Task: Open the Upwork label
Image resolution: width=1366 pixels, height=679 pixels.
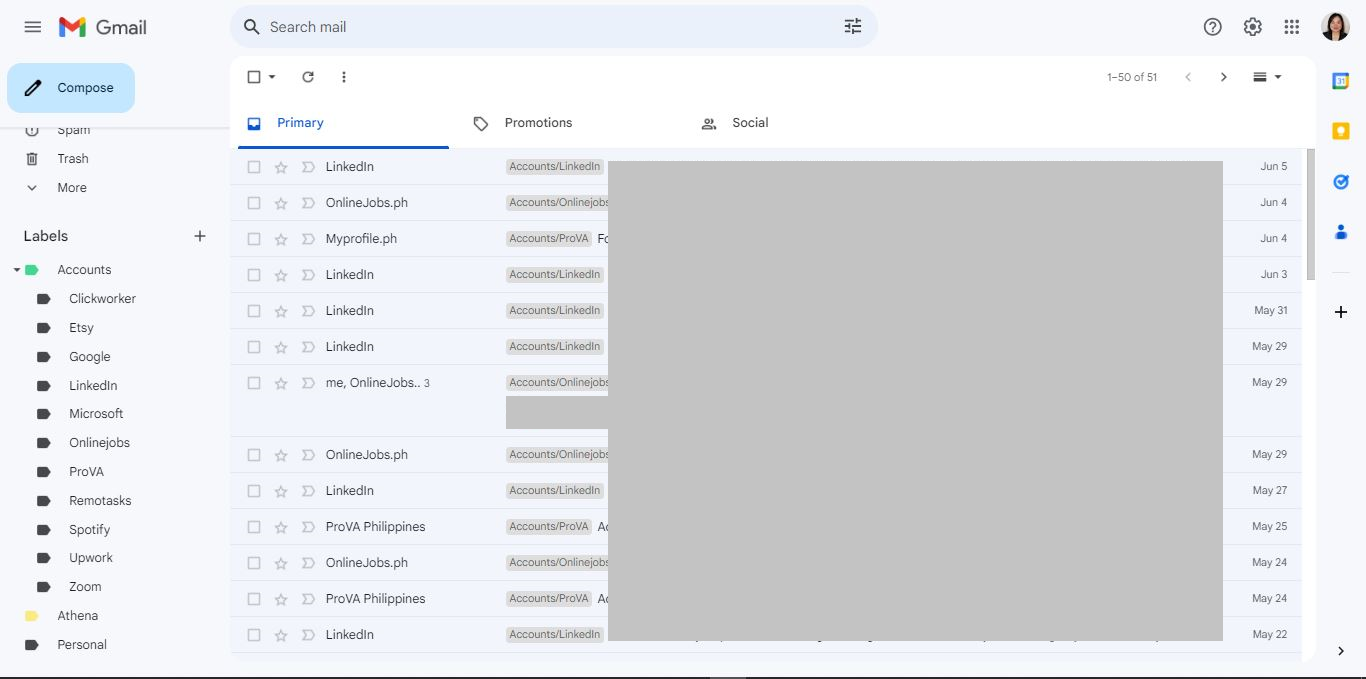Action: point(91,558)
